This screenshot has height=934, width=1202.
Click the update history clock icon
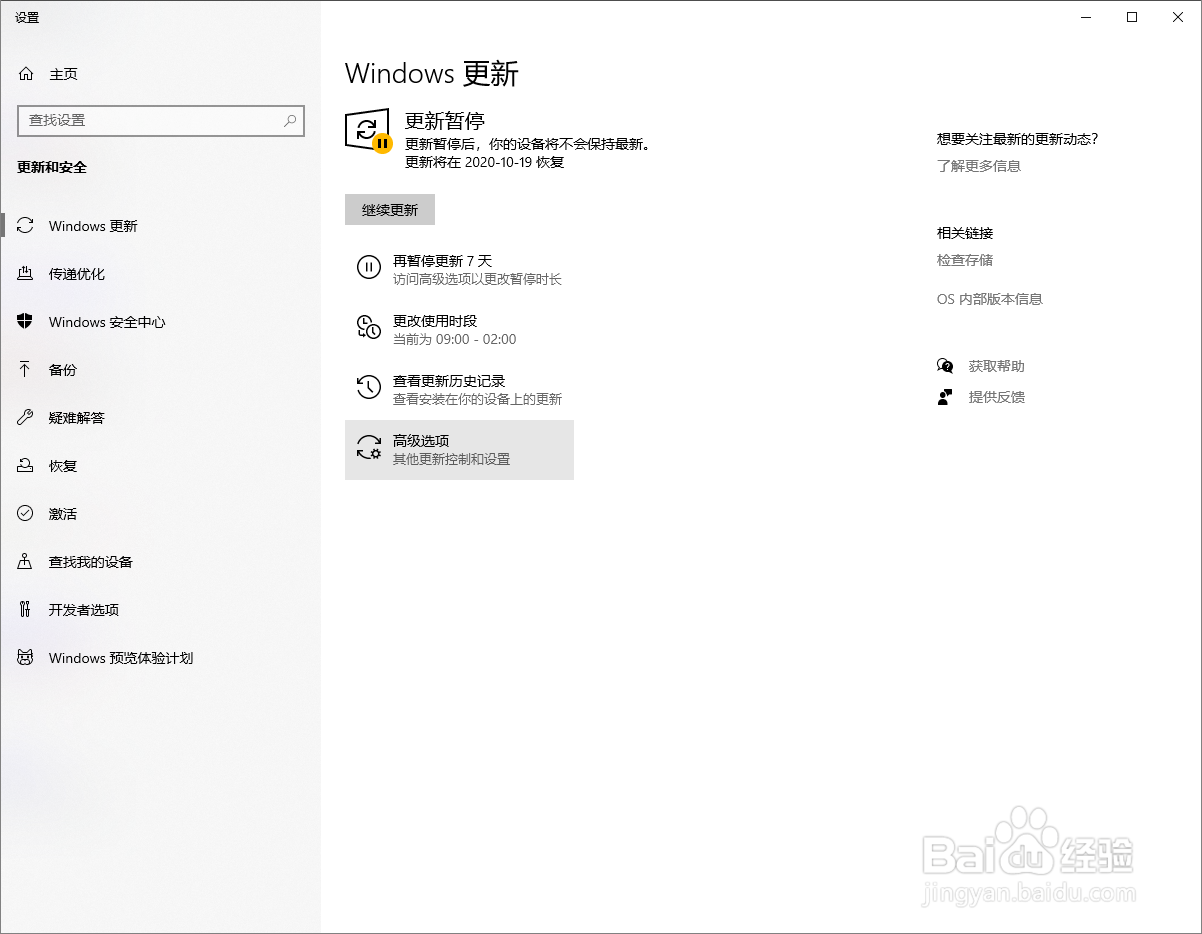pos(369,387)
